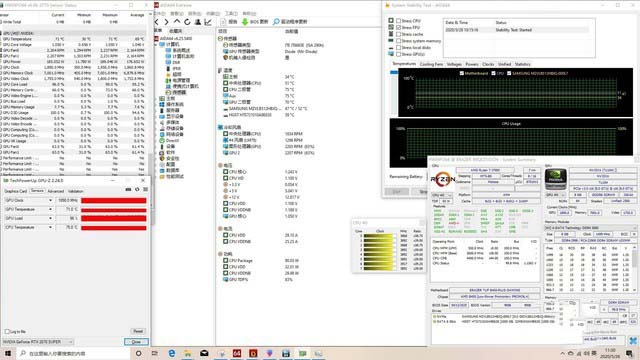This screenshot has height=360, width=640.
Task: Enable Stress cache checkbox
Action: (x=398, y=34)
